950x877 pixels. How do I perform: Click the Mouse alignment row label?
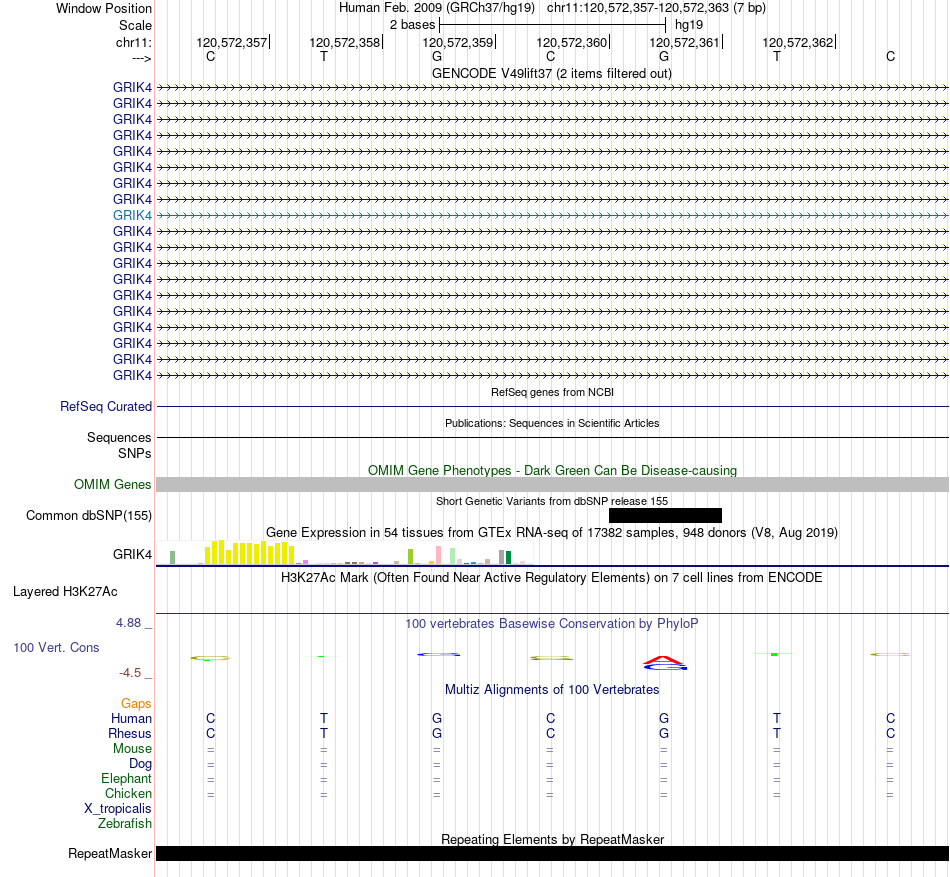coord(132,749)
